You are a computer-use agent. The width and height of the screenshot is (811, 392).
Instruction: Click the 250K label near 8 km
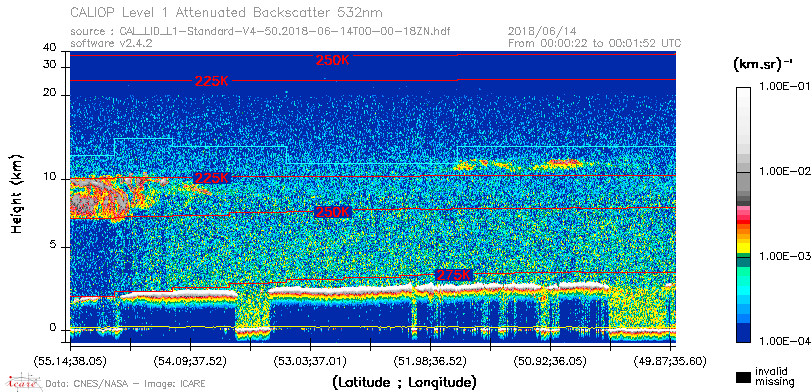[333, 212]
